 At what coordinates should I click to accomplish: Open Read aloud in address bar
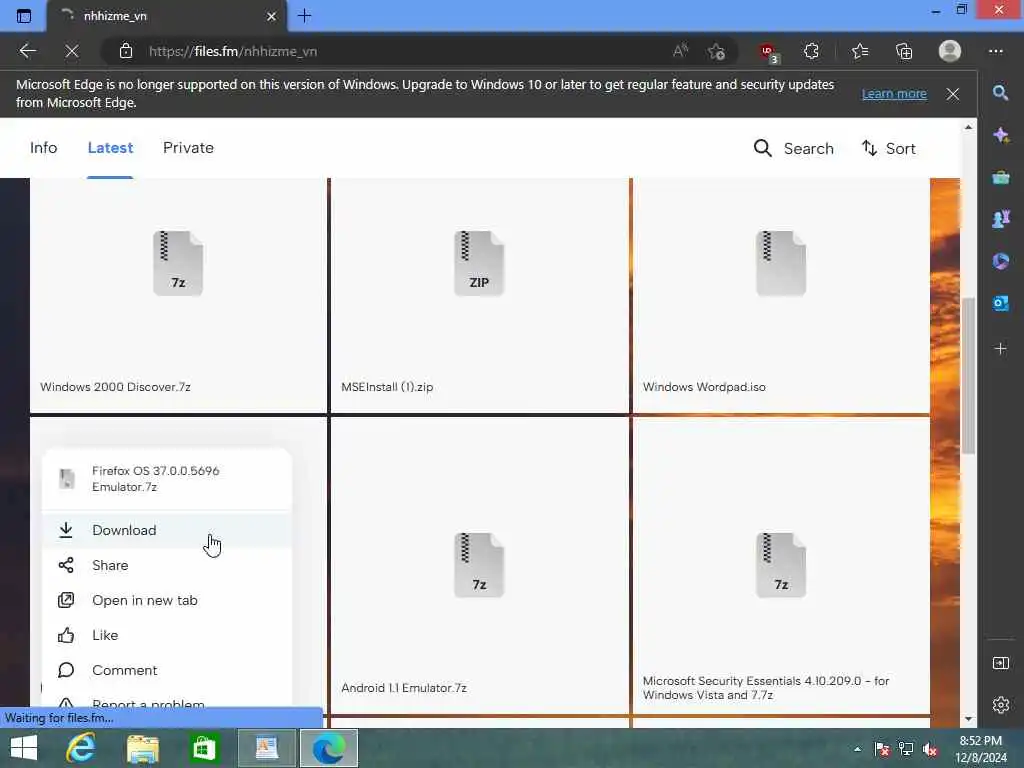coord(680,51)
